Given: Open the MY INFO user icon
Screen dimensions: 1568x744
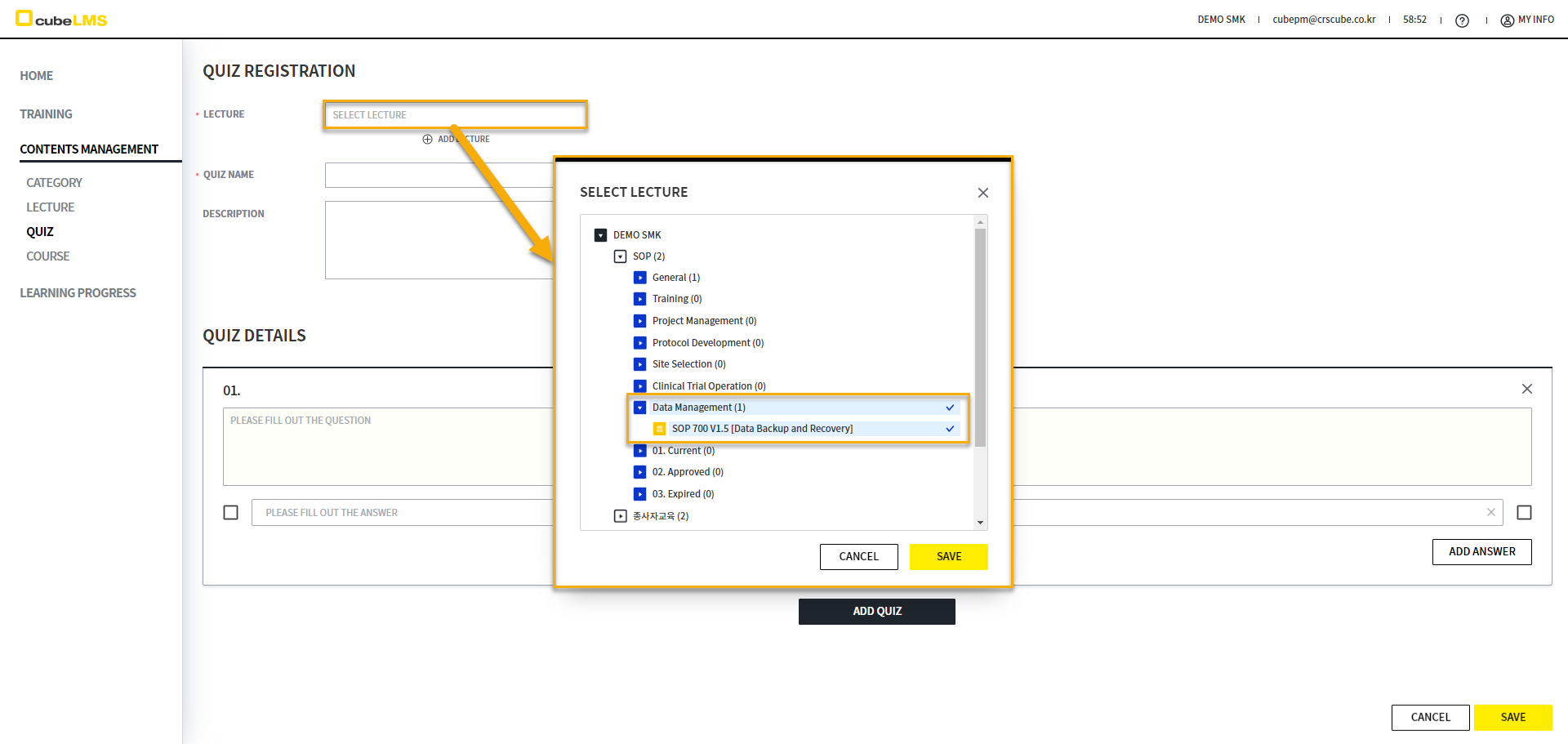Looking at the screenshot, I should coord(1507,20).
